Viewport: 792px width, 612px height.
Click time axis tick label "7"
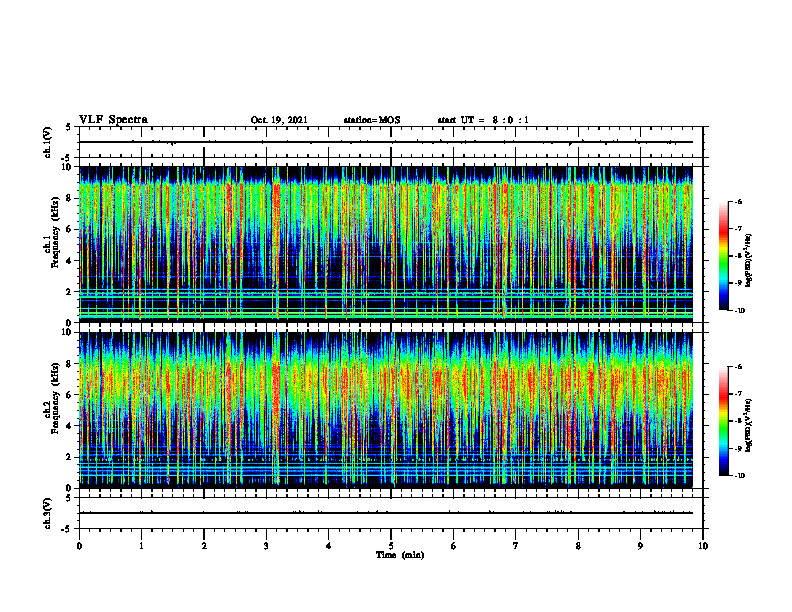click(x=516, y=546)
